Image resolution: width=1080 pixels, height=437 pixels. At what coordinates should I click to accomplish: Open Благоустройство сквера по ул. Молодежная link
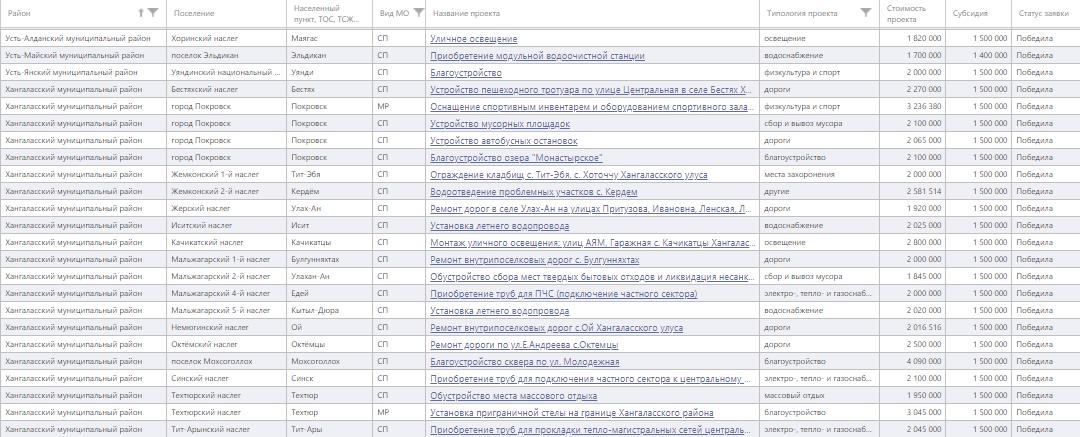point(525,362)
